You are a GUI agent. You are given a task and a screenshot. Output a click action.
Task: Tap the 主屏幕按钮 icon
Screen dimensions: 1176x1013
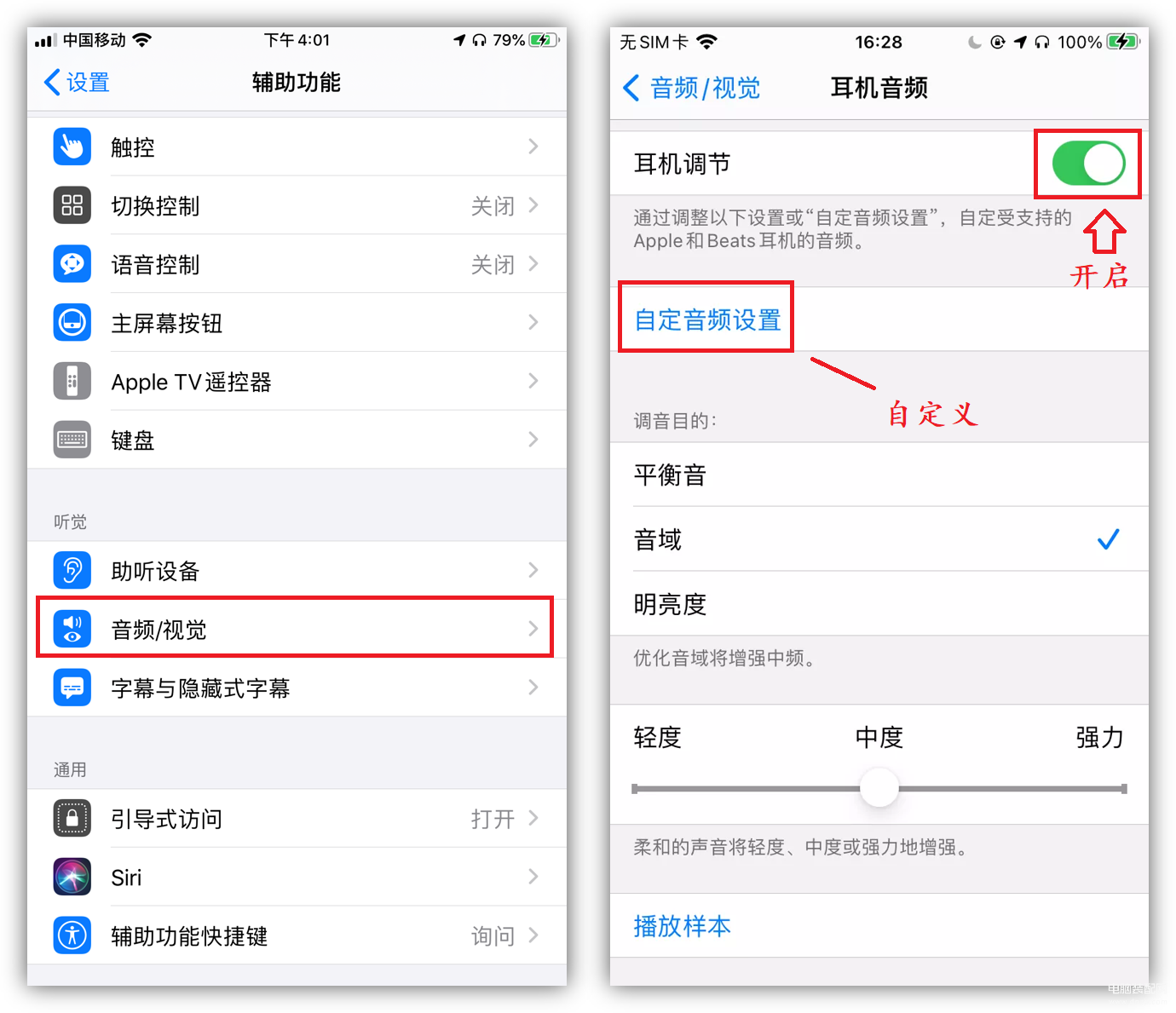tap(72, 323)
